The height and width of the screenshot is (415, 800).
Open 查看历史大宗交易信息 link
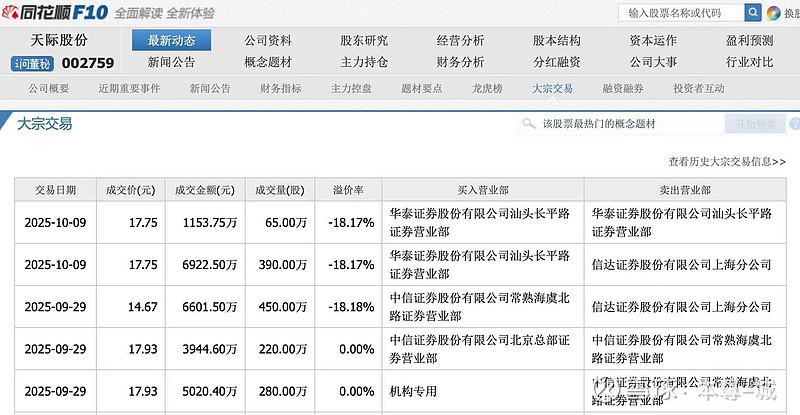(727, 162)
